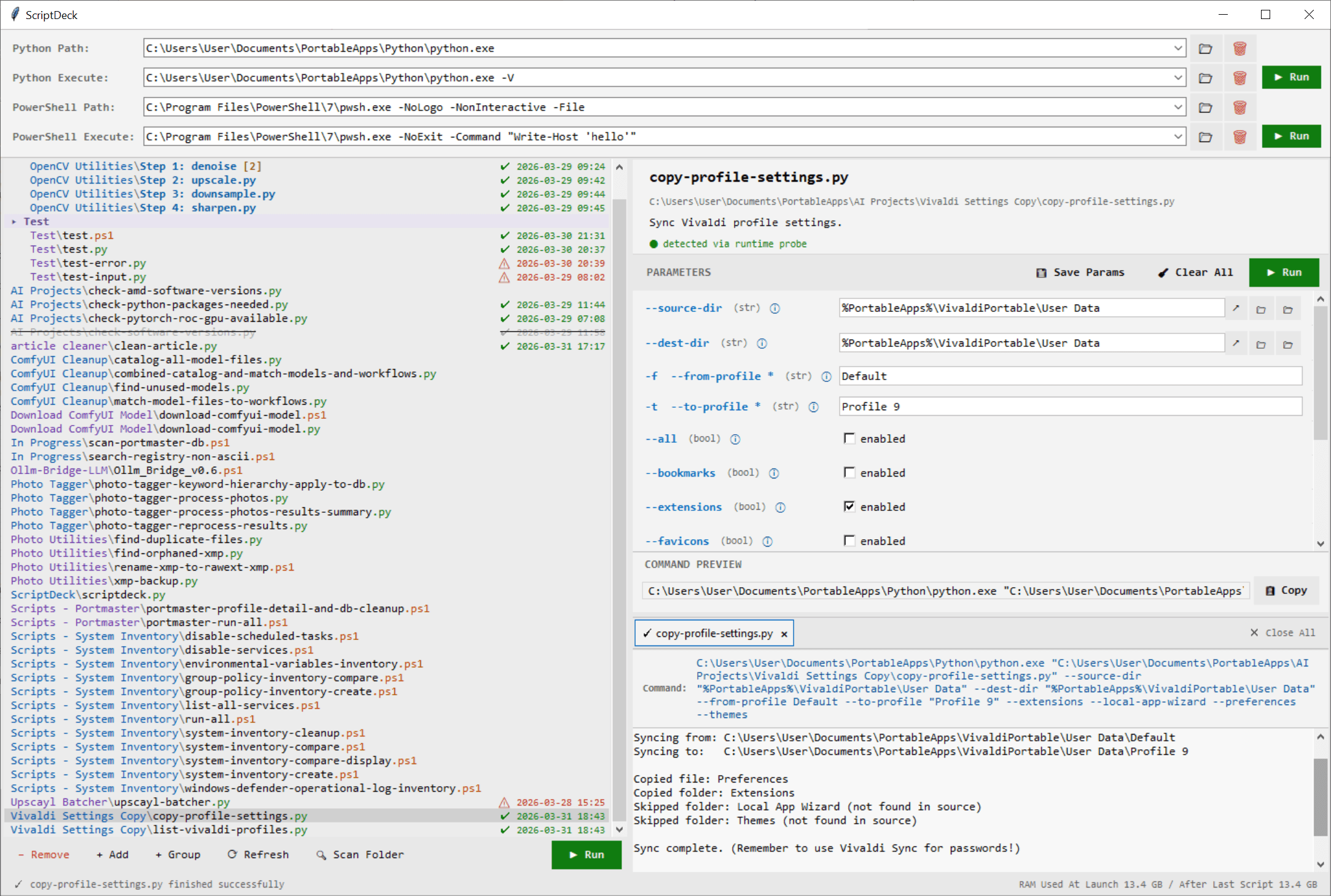Select the copy-profile-settings.py output tab
The image size is (1331, 896).
click(x=712, y=633)
